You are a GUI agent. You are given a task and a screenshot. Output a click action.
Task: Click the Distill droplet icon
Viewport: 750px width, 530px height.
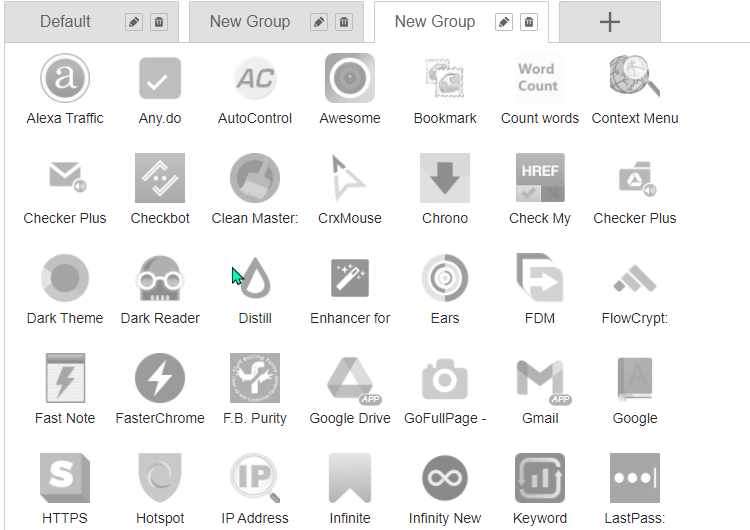click(x=255, y=278)
